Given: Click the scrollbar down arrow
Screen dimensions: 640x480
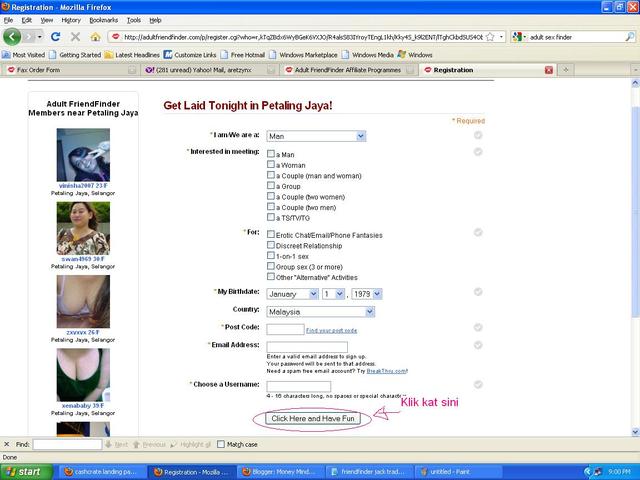Looking at the screenshot, I should point(635,432).
